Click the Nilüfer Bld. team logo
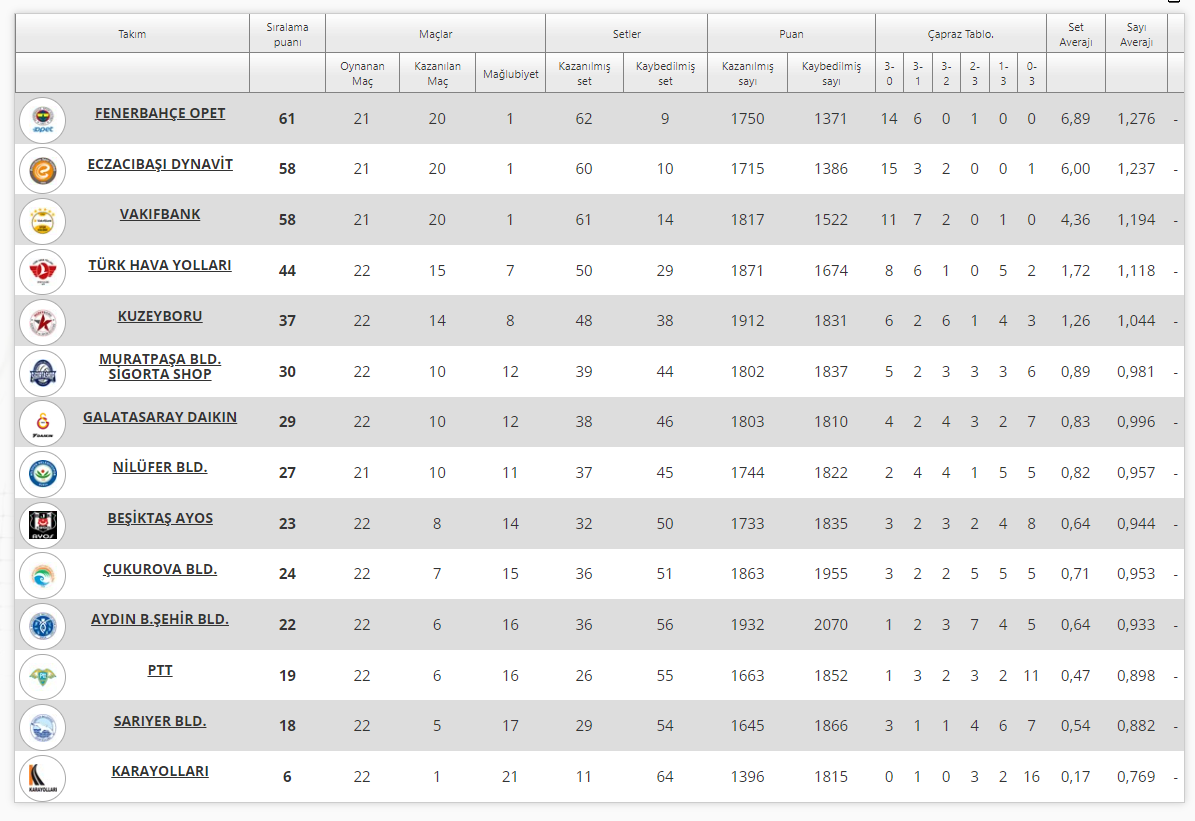The height and width of the screenshot is (821, 1195). pos(42,474)
